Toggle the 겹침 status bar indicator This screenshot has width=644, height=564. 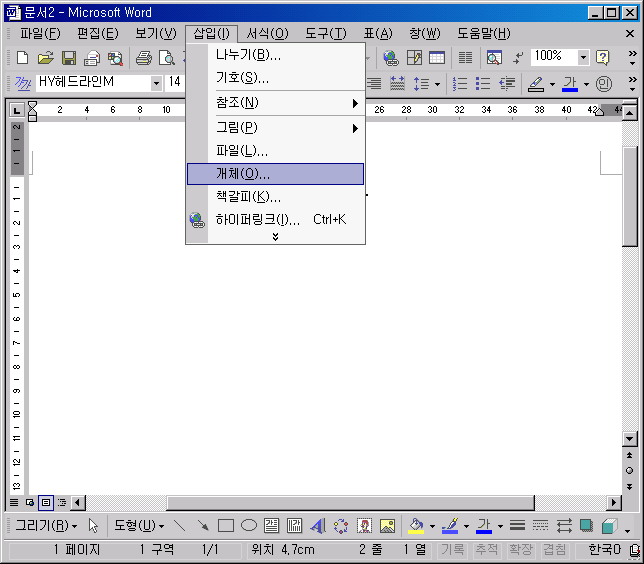click(x=555, y=550)
